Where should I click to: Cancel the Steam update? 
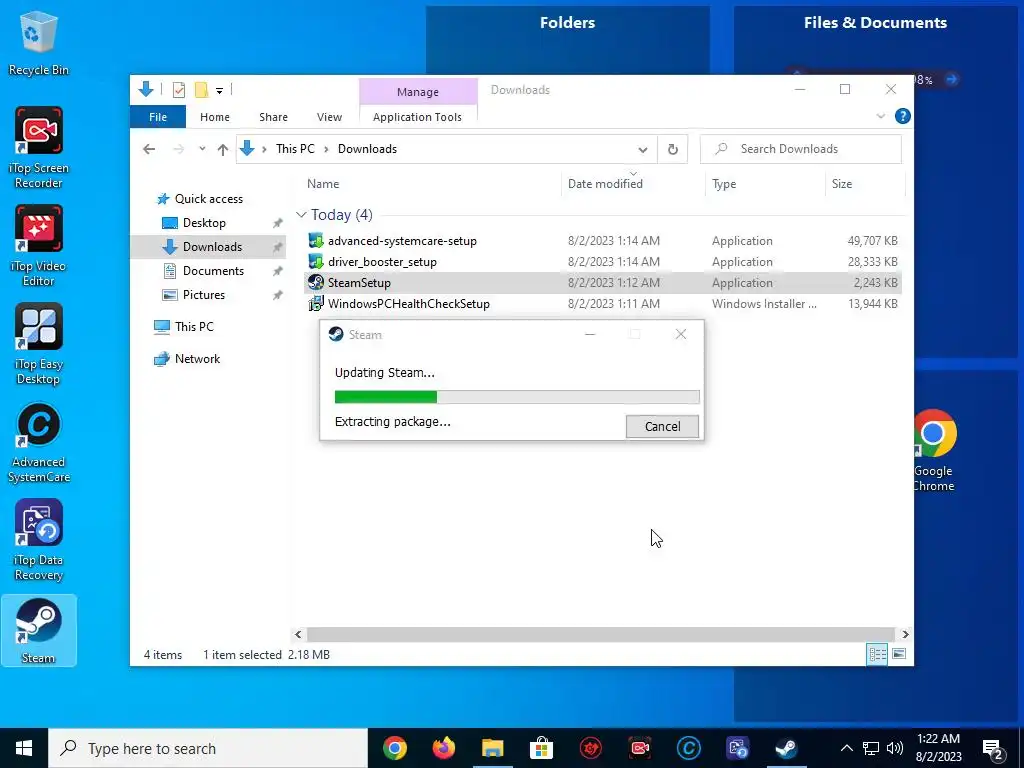tap(662, 426)
